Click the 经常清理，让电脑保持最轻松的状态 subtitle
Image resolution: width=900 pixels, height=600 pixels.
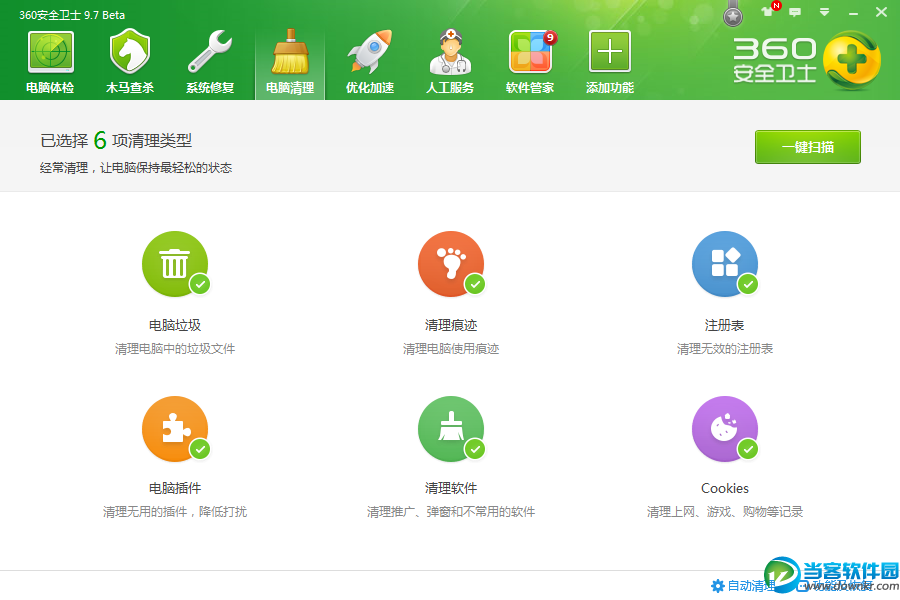136,168
